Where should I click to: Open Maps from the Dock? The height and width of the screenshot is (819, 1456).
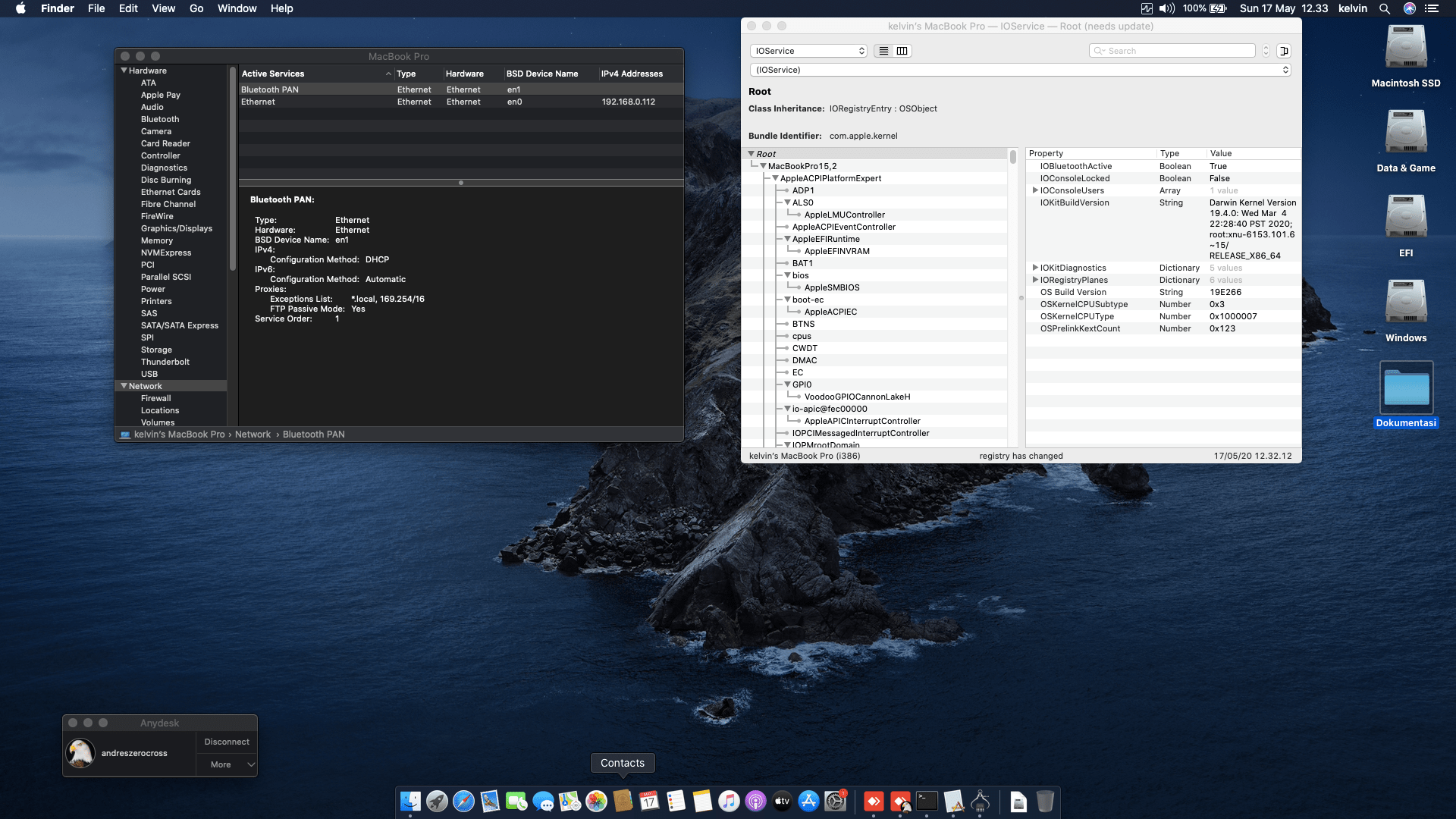tap(570, 801)
